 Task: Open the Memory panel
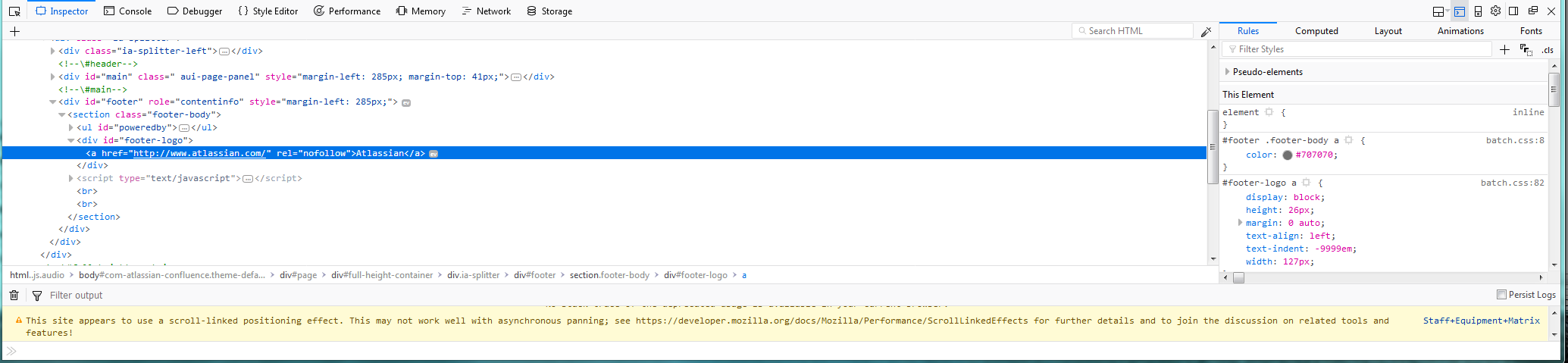[421, 11]
